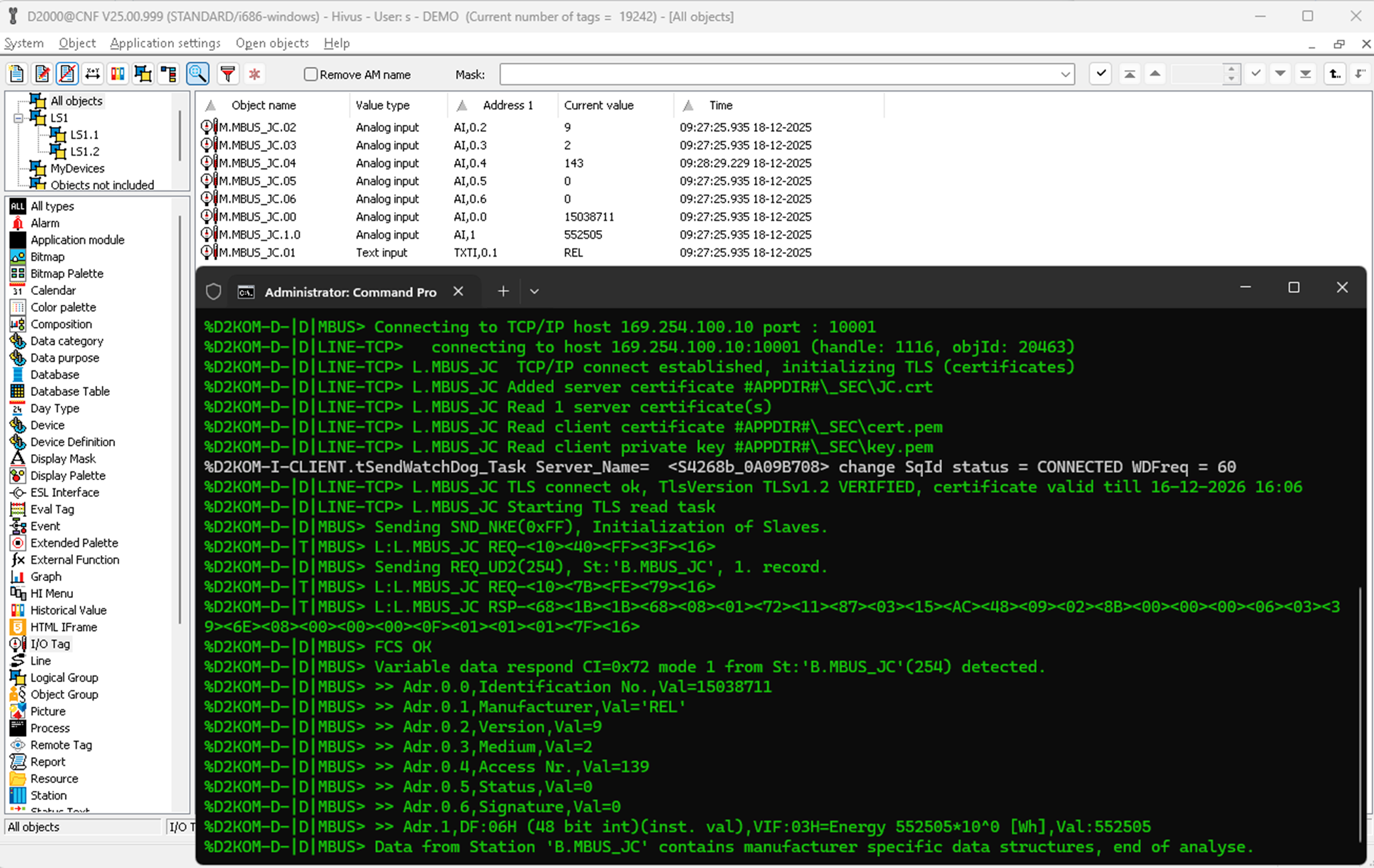Select the M.MBUS_JC.04 object row

point(258,163)
